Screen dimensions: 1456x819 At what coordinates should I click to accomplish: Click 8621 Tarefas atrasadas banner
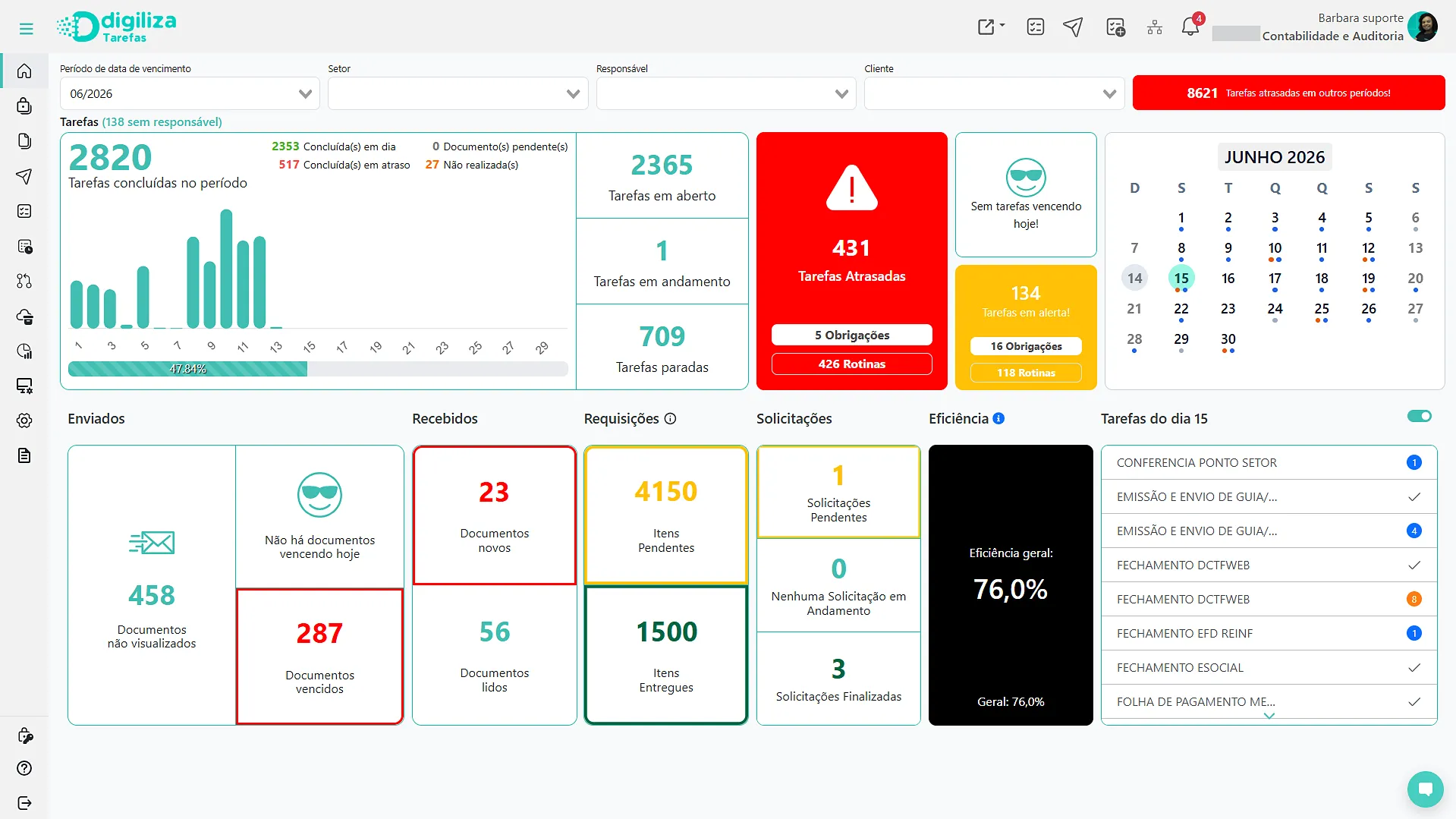point(1288,93)
